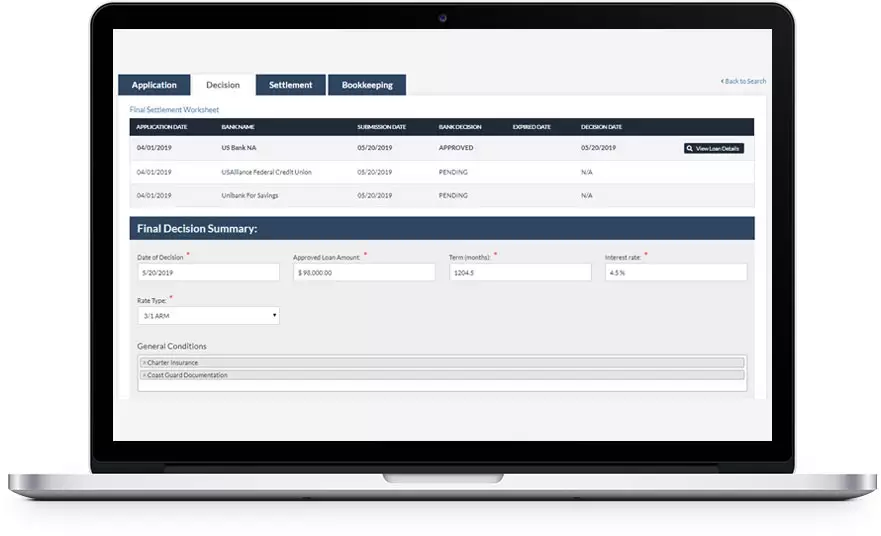Click submission date 05/20/2019 in Unibank row
The image size is (881, 536).
point(375,196)
